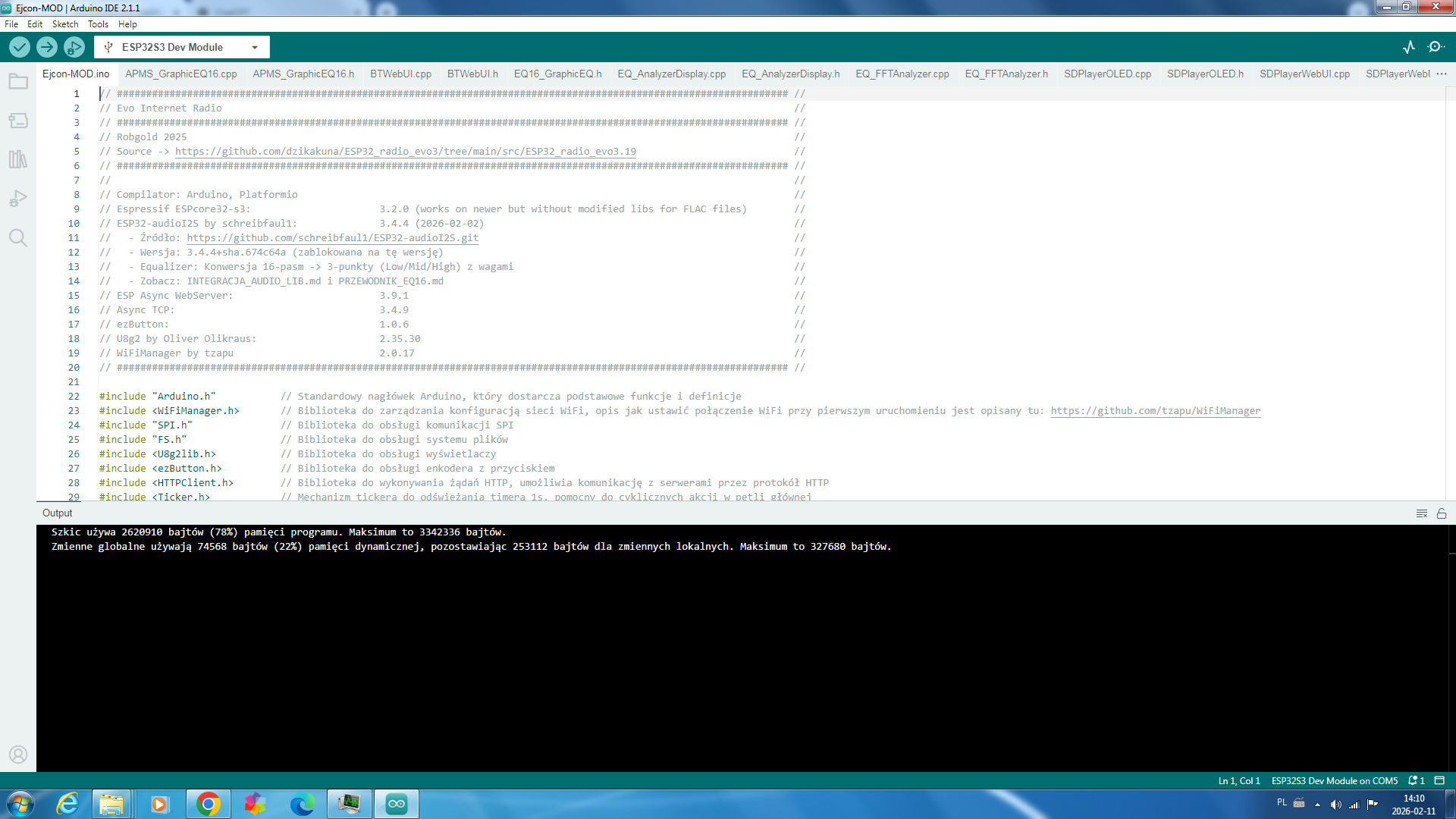Toggle output word wrap icon
1456x819 pixels.
(x=1422, y=513)
